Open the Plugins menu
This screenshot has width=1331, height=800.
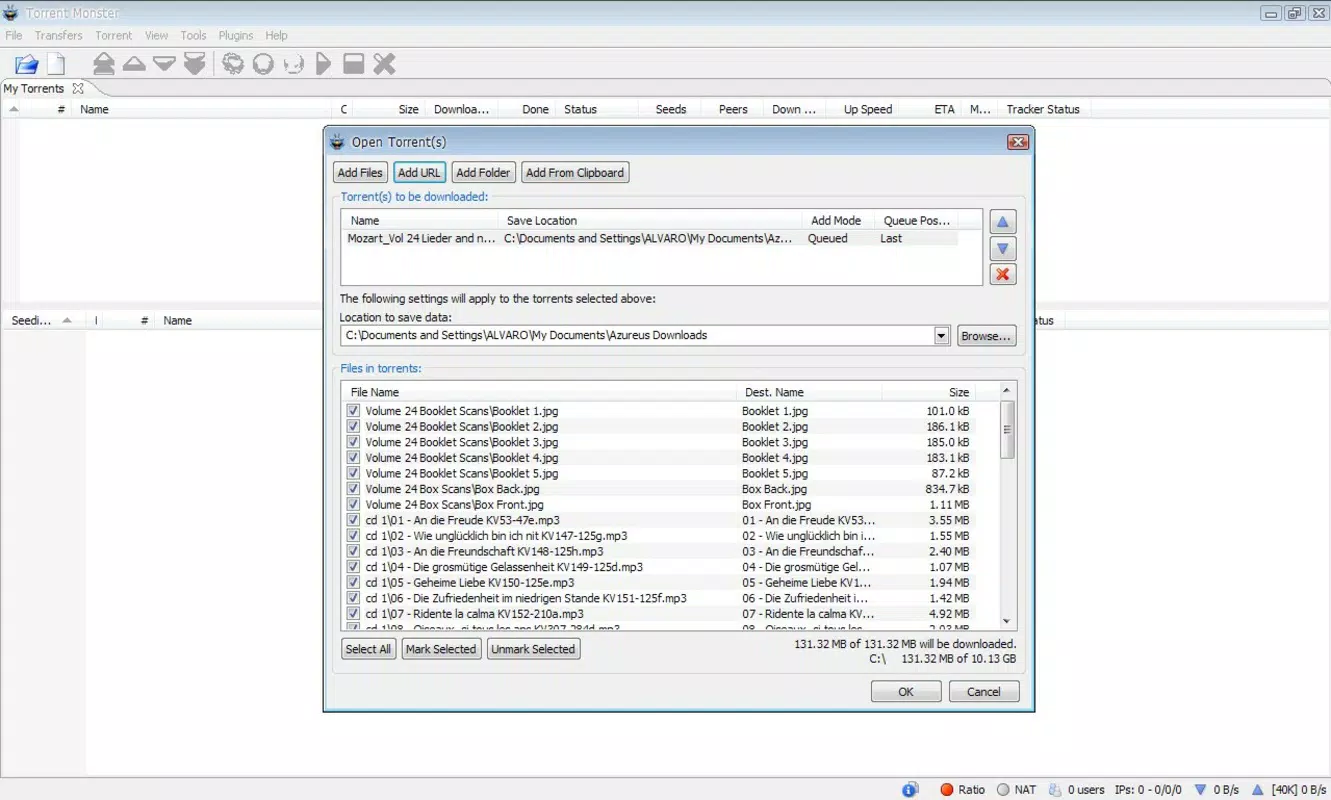pos(236,35)
